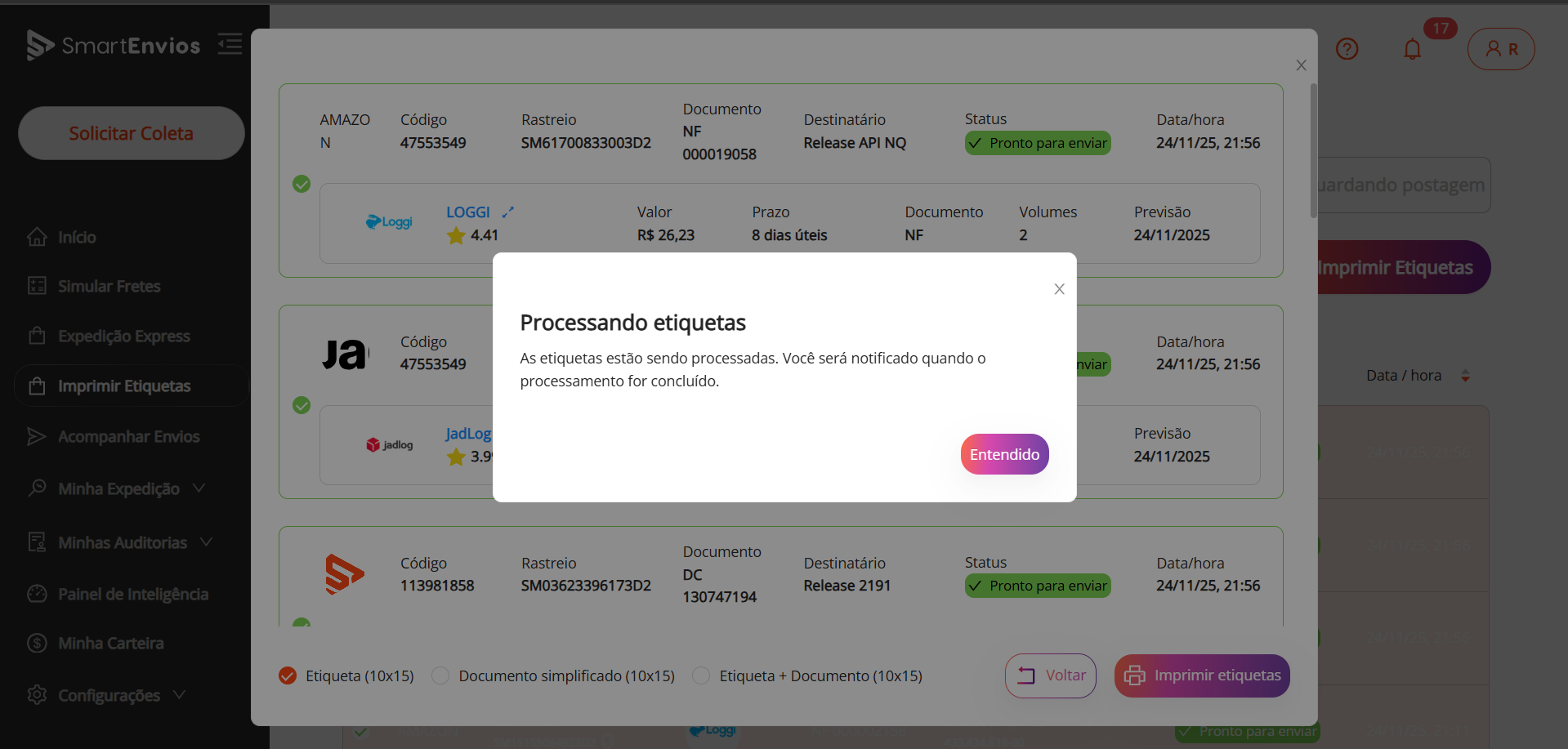Choose Etiqueta + Documento (10x15) option
Screen dimensions: 1568x749
click(x=701, y=675)
